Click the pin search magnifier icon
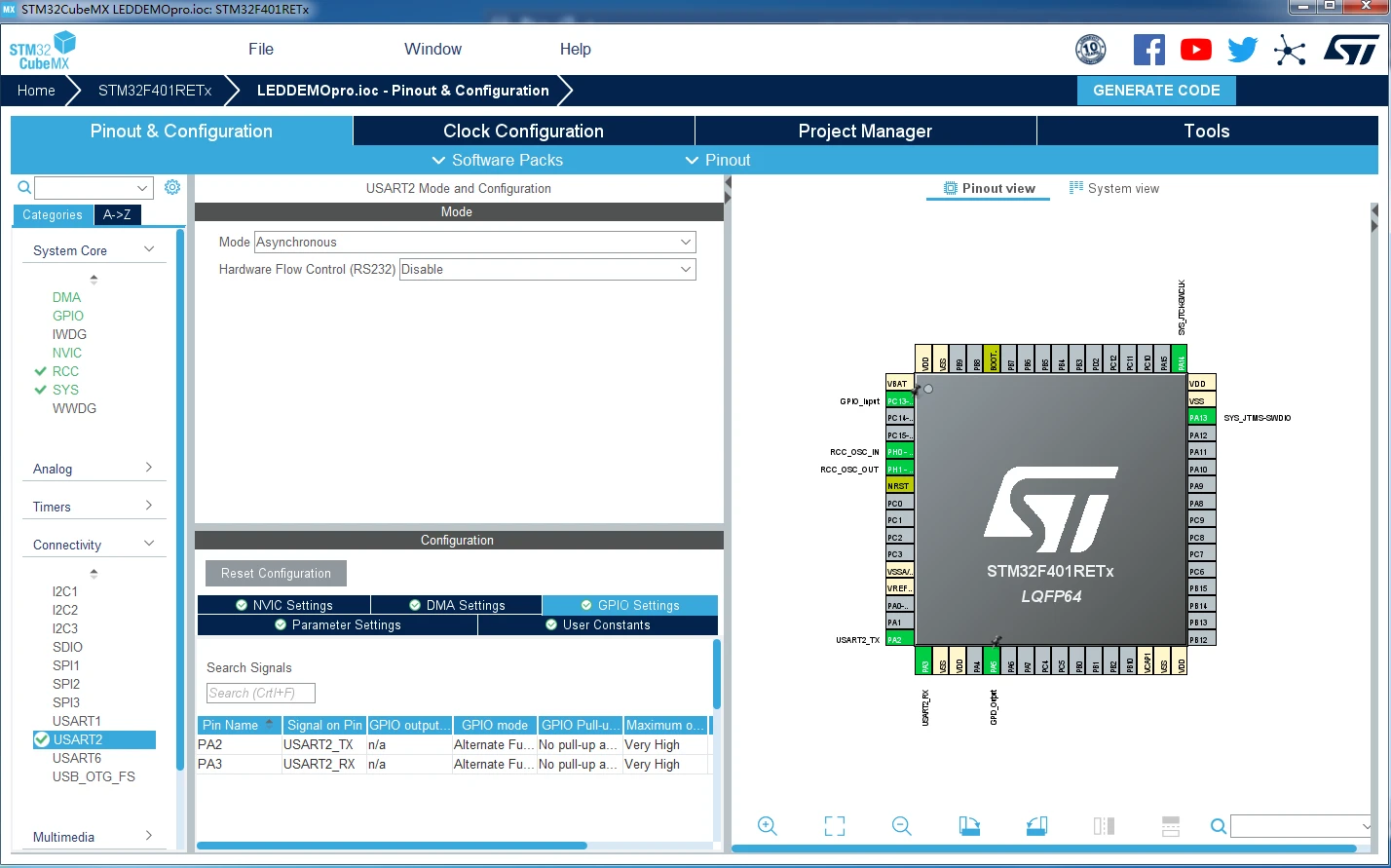The height and width of the screenshot is (868, 1391). click(1219, 826)
